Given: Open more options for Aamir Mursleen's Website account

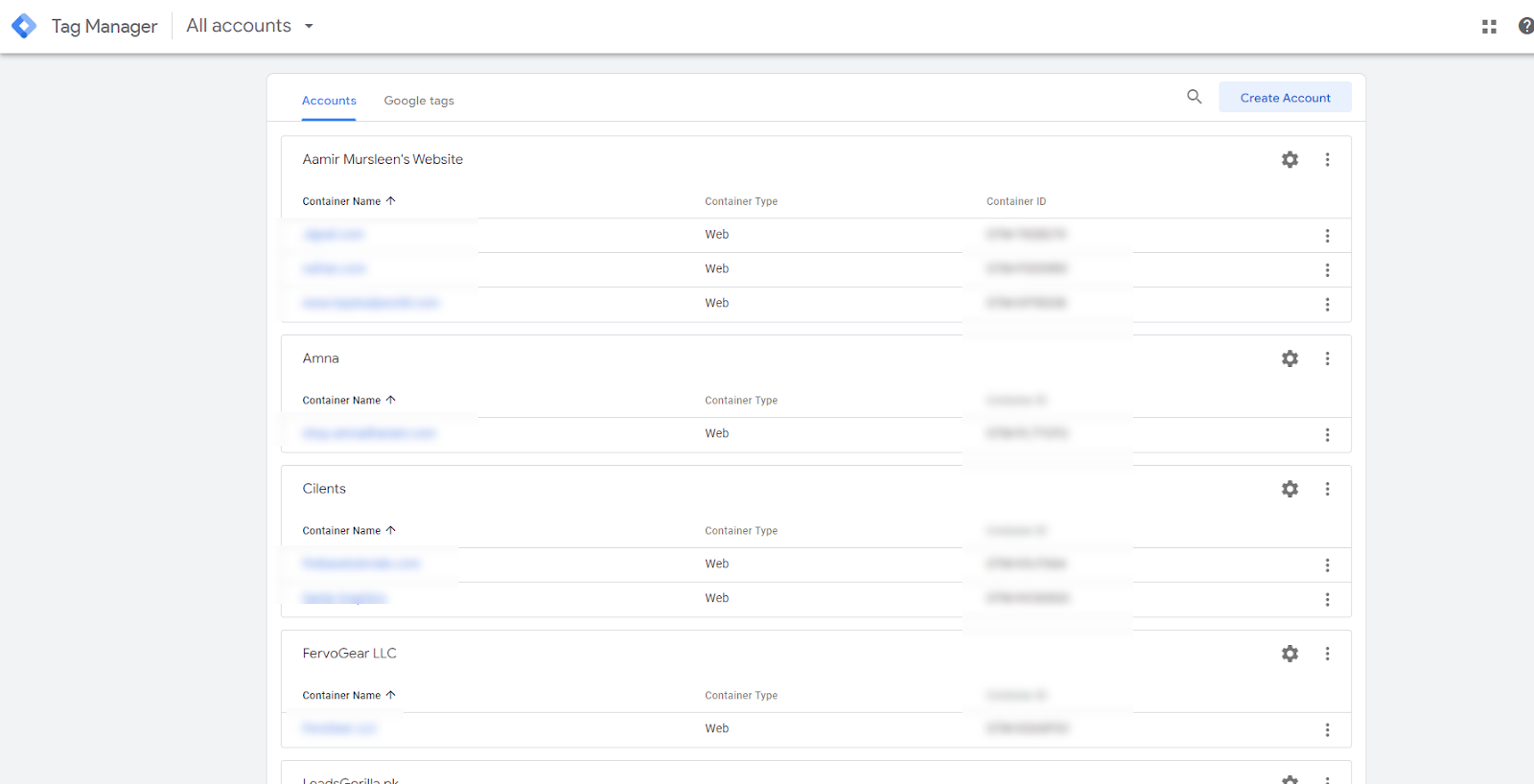Looking at the screenshot, I should 1327,160.
